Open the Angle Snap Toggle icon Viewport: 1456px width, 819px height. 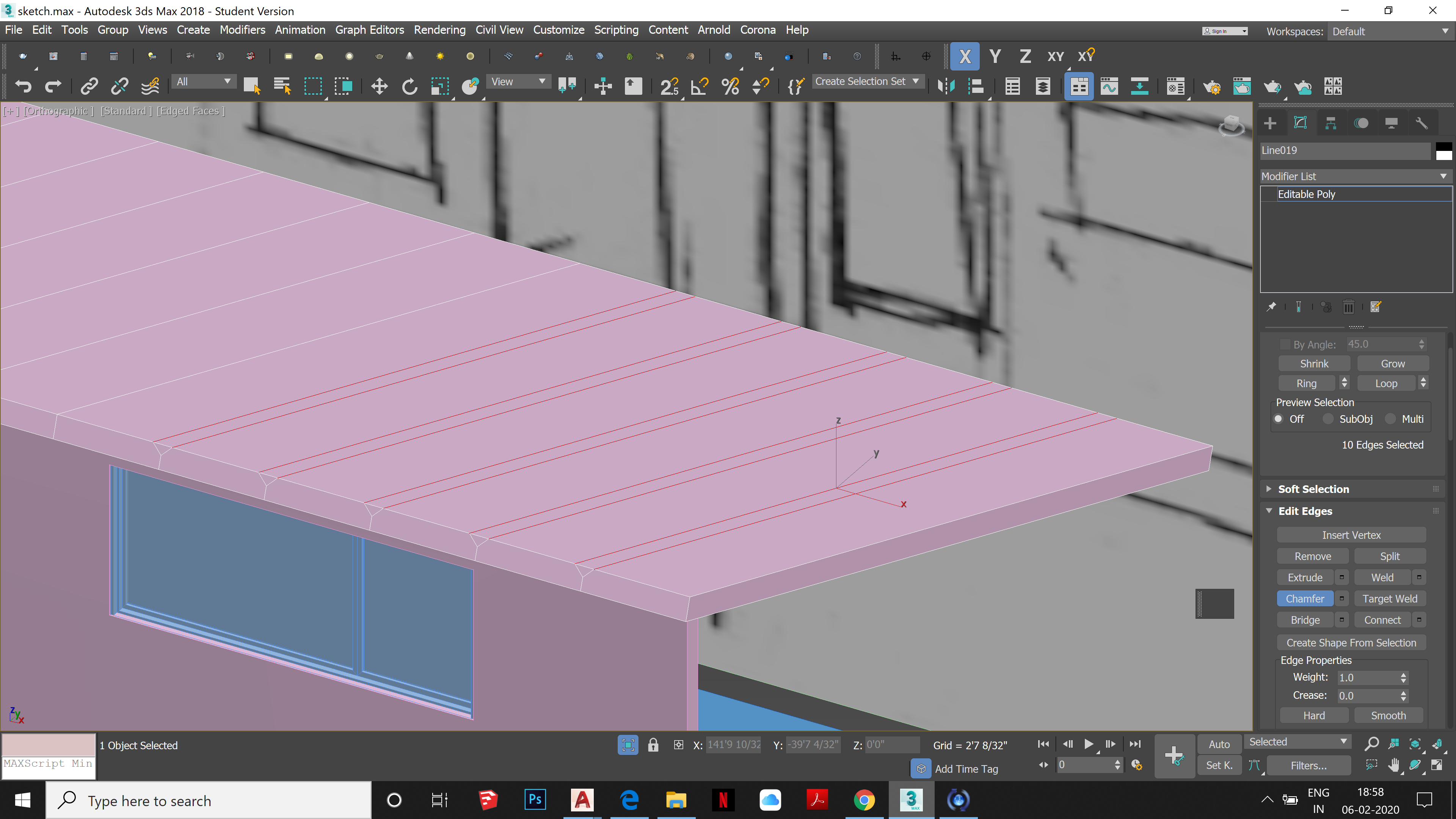pyautogui.click(x=700, y=86)
